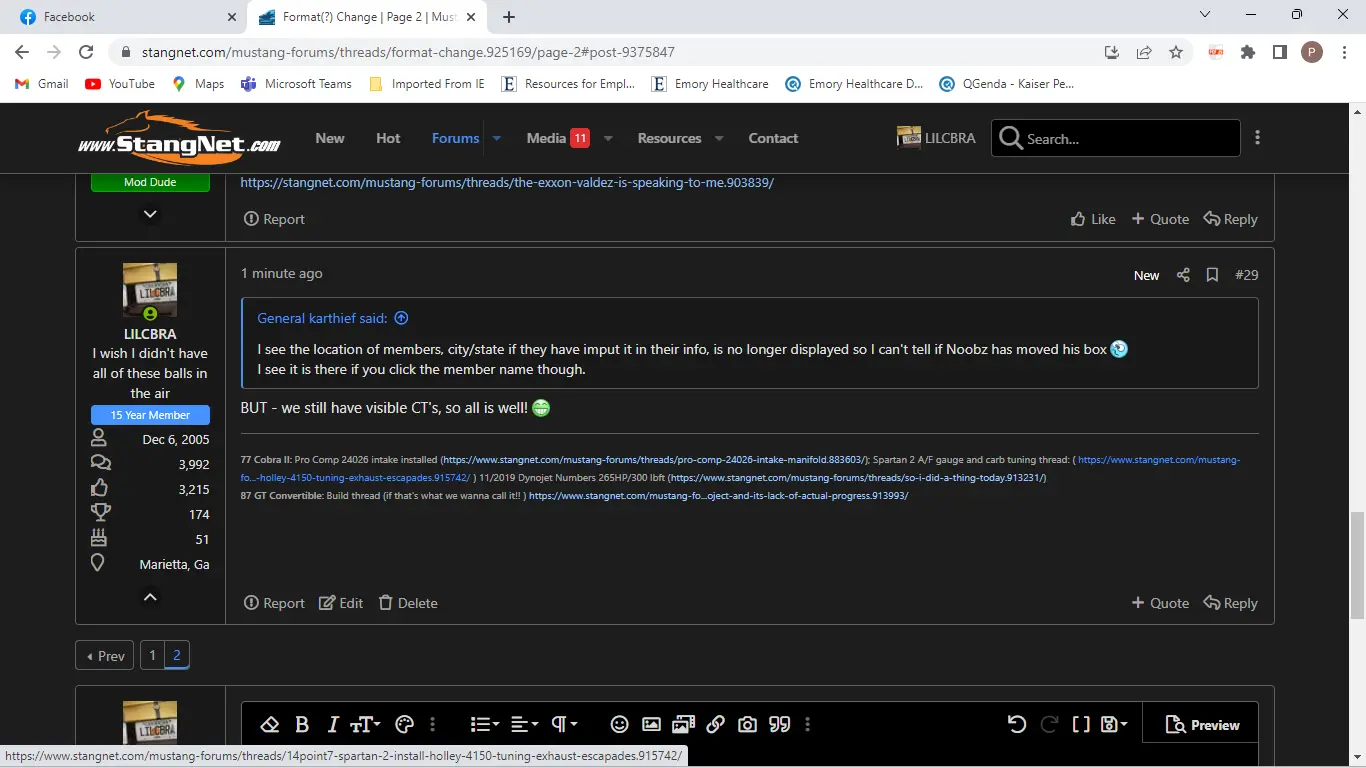Image resolution: width=1366 pixels, height=768 pixels.
Task: Open post #29 permalink
Action: (x=1247, y=275)
